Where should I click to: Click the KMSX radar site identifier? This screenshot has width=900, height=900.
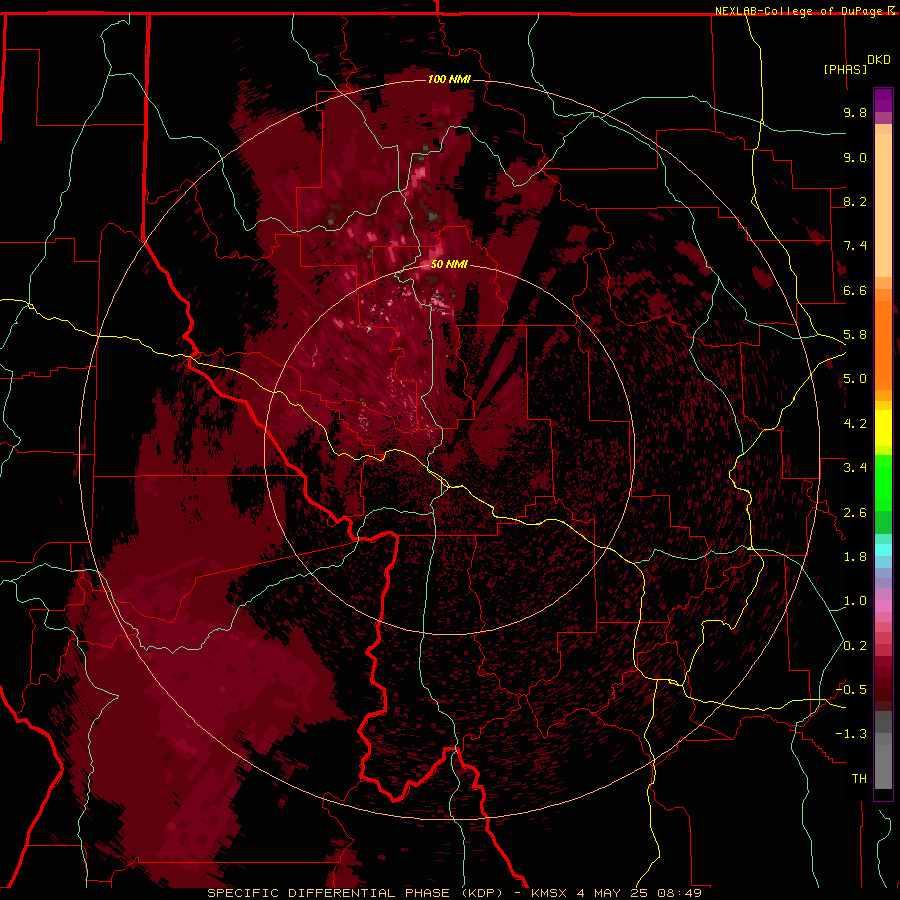549,893
